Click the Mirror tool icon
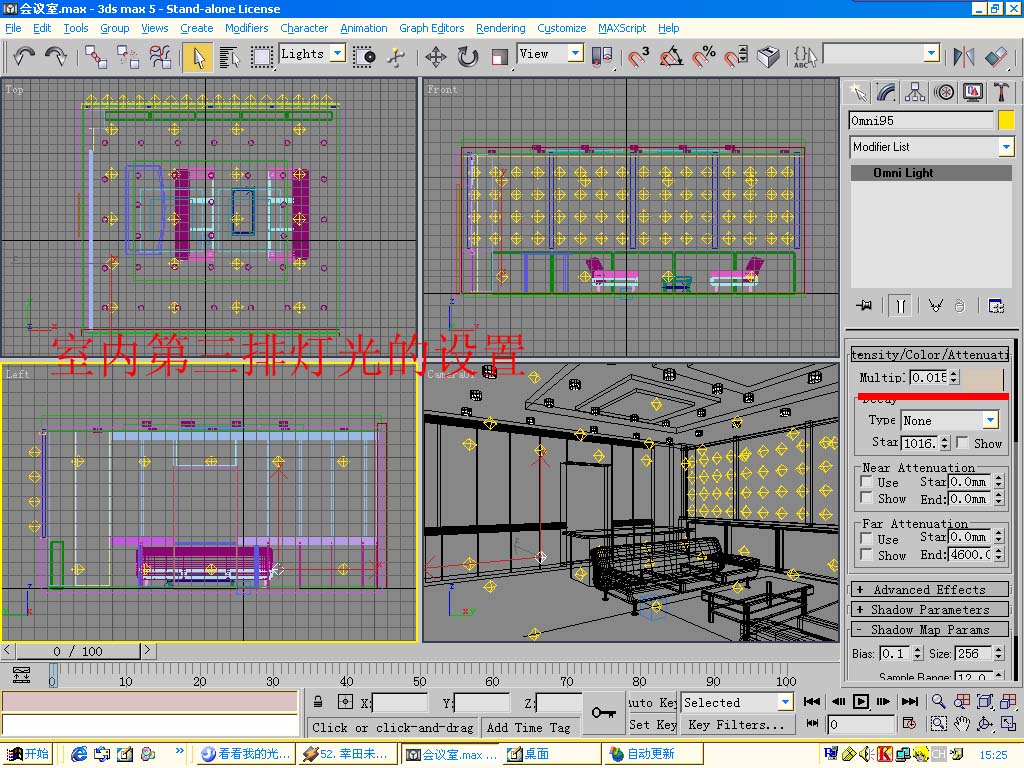Viewport: 1024px width, 768px height. click(x=964, y=56)
